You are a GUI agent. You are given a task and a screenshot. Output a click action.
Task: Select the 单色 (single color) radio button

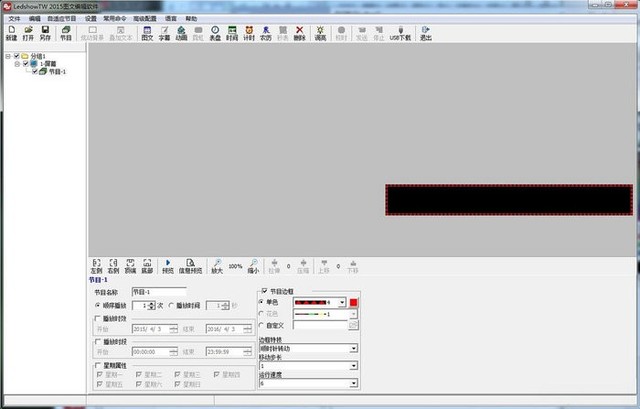point(262,302)
